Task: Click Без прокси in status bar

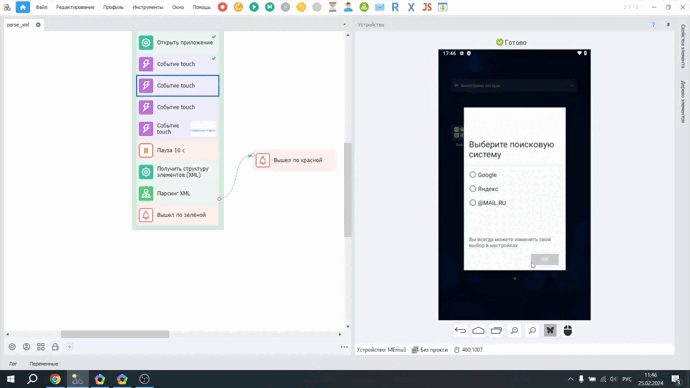Action: (430, 350)
